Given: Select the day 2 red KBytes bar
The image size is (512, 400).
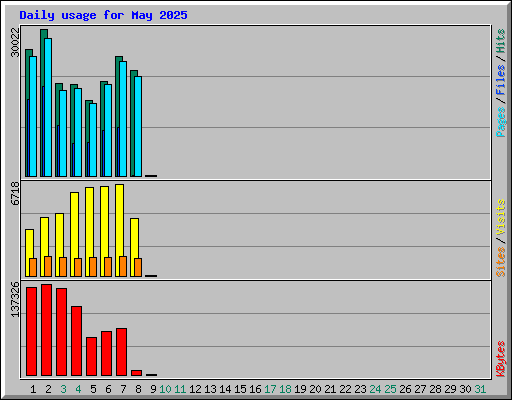Looking at the screenshot, I should click(46, 330).
